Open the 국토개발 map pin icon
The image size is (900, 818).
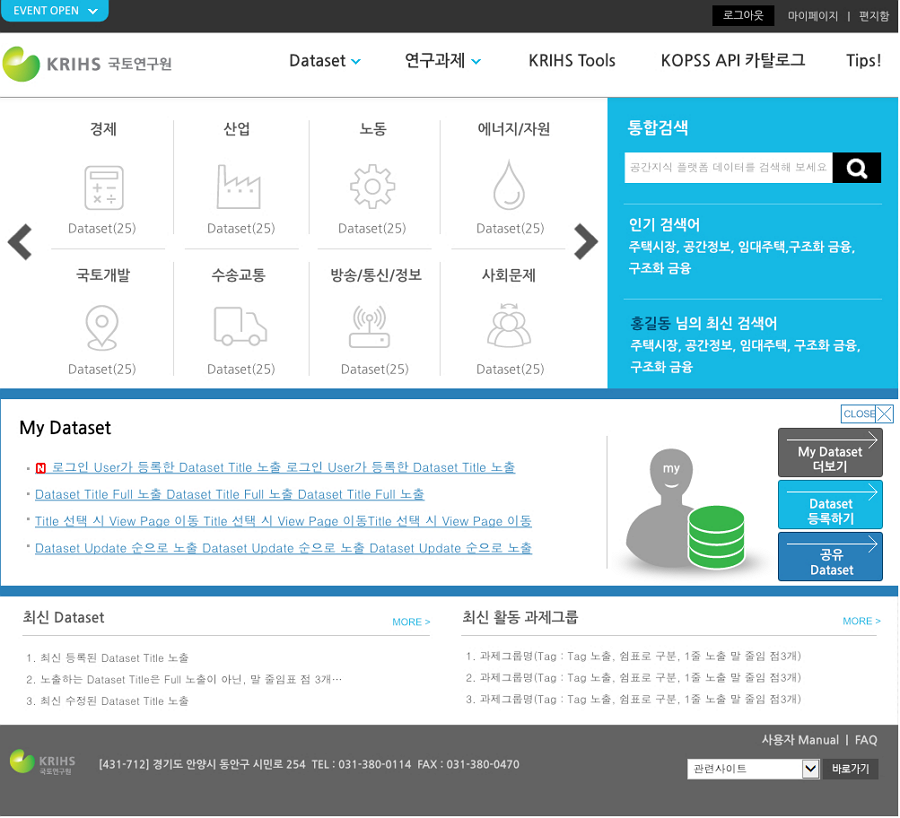click(x=102, y=327)
